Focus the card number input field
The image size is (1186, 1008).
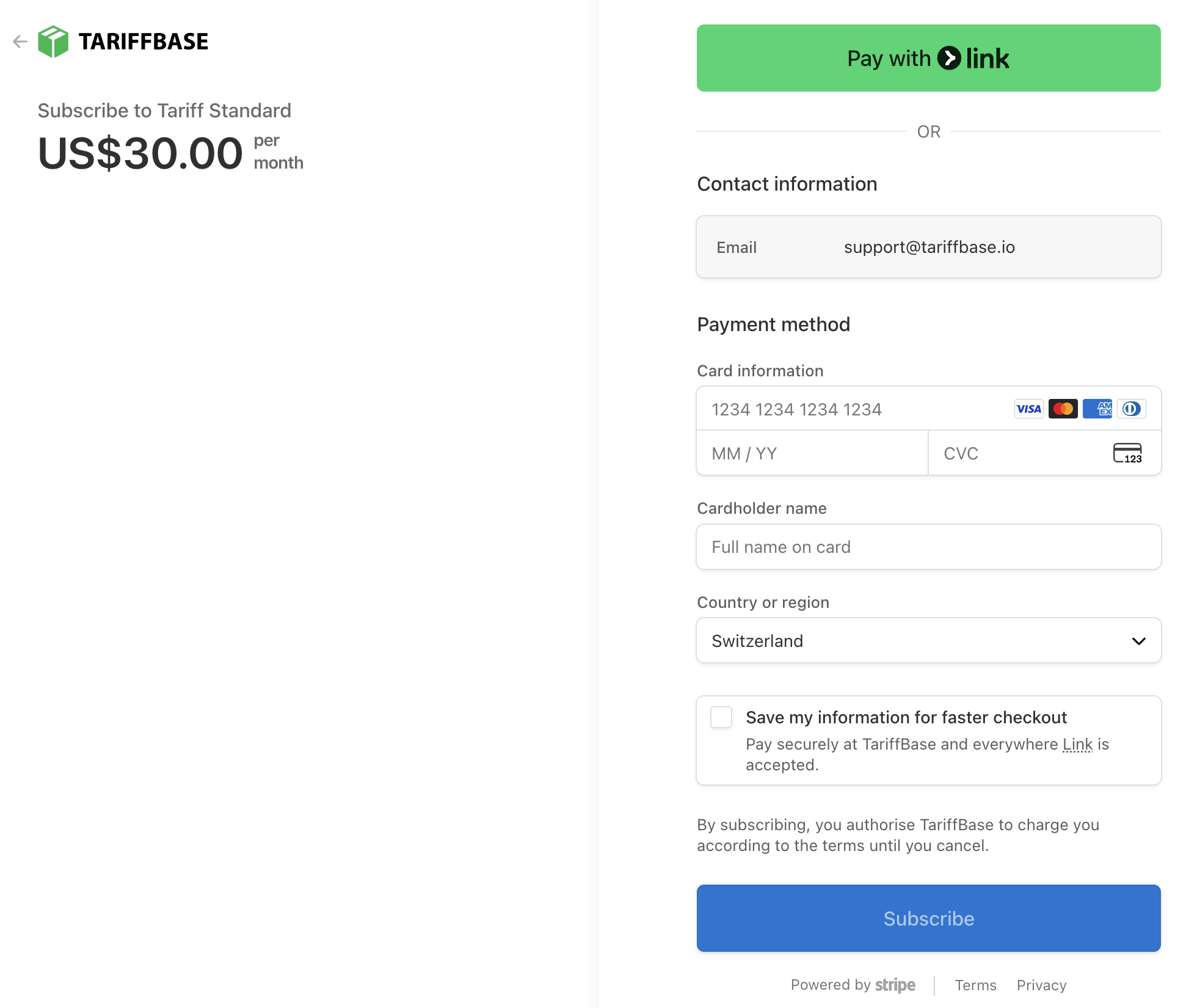[x=855, y=409]
